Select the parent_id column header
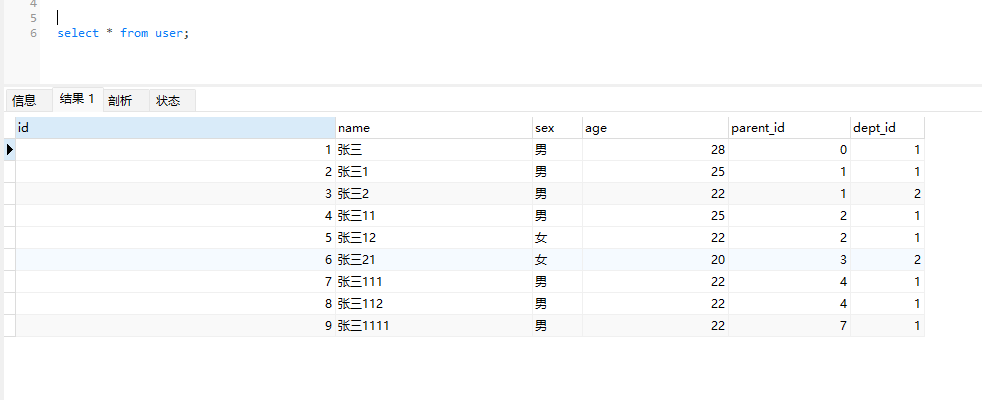This screenshot has height=400, width=982. 789,128
